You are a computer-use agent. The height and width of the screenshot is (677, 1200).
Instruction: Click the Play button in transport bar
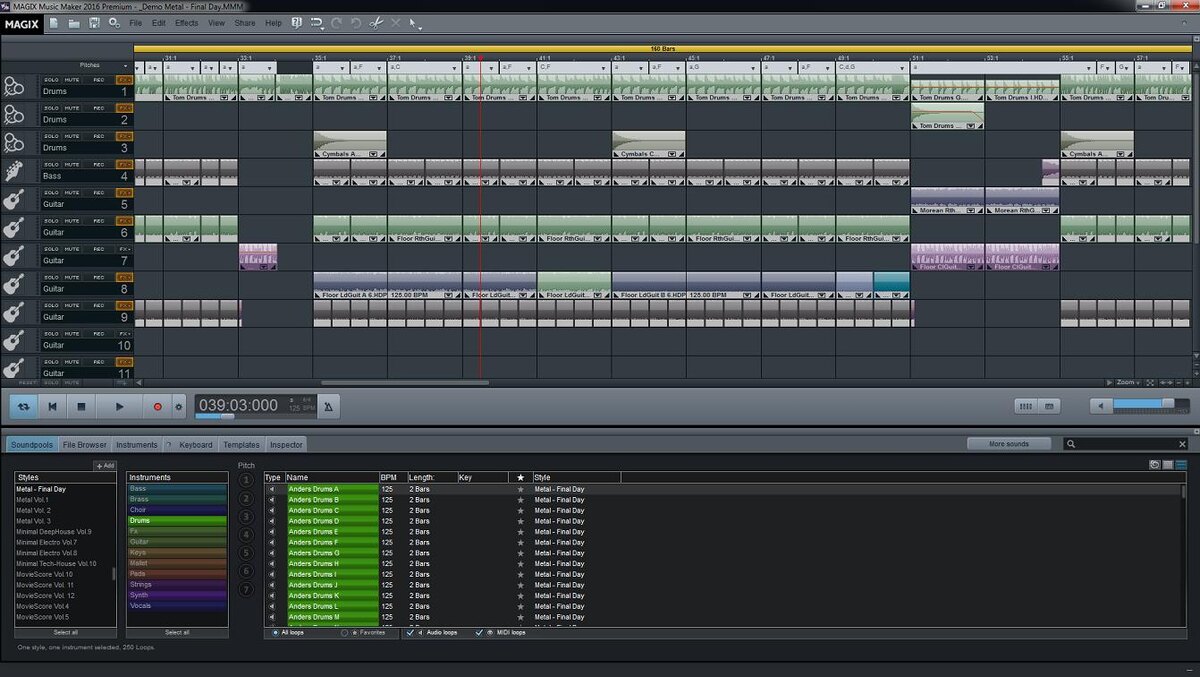tap(119, 407)
